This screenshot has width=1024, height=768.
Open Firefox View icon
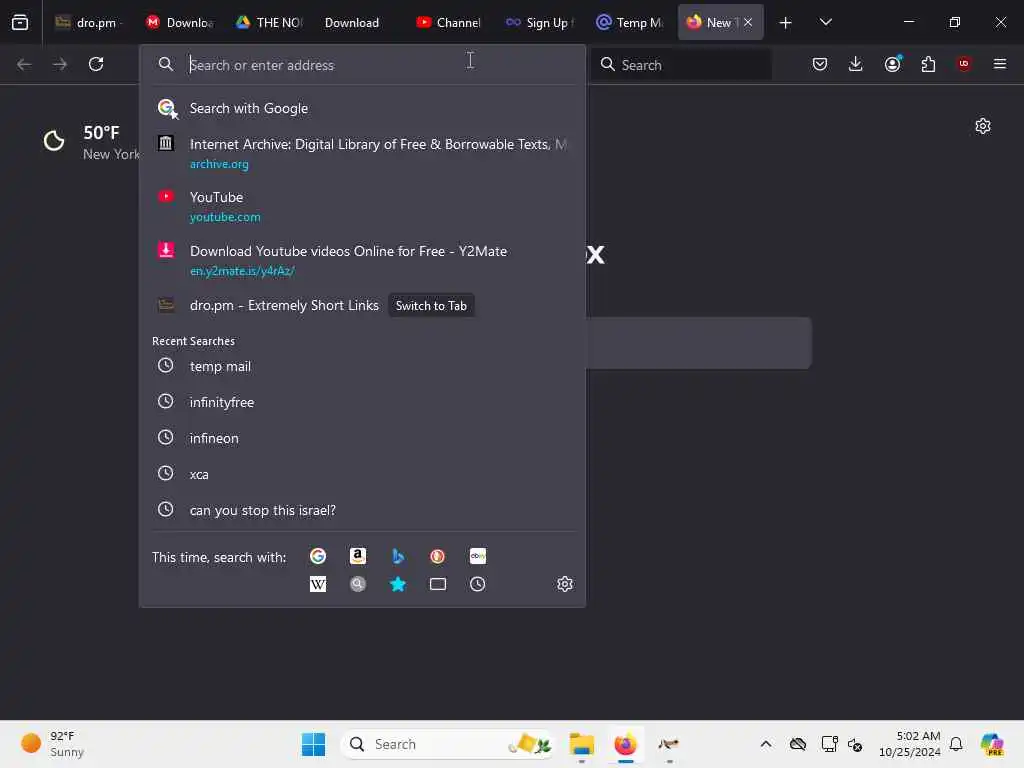(20, 22)
